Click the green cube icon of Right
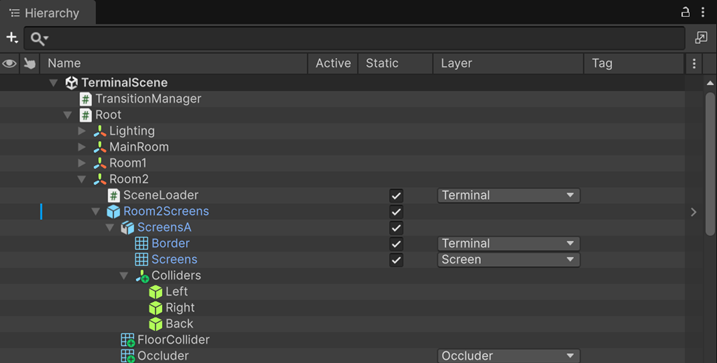The width and height of the screenshot is (717, 363). click(x=155, y=308)
